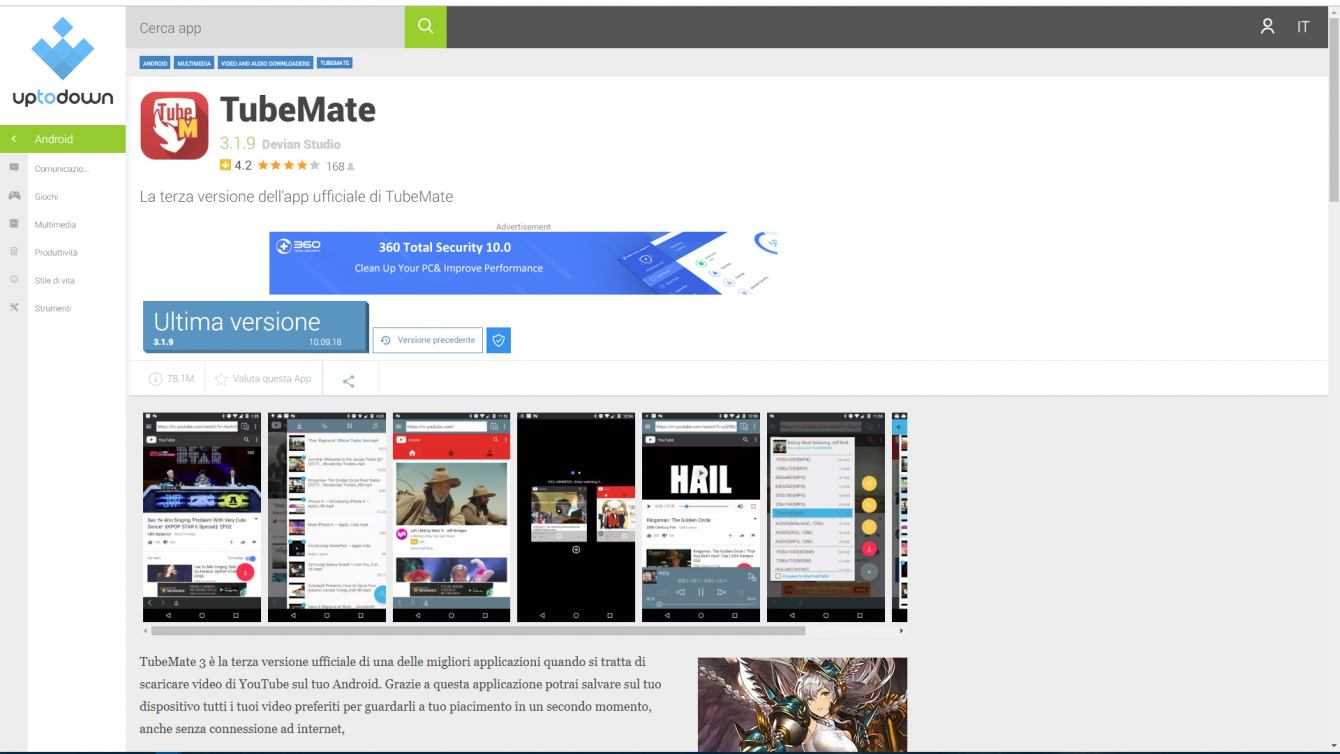Open the Versione precedente button

(x=428, y=340)
